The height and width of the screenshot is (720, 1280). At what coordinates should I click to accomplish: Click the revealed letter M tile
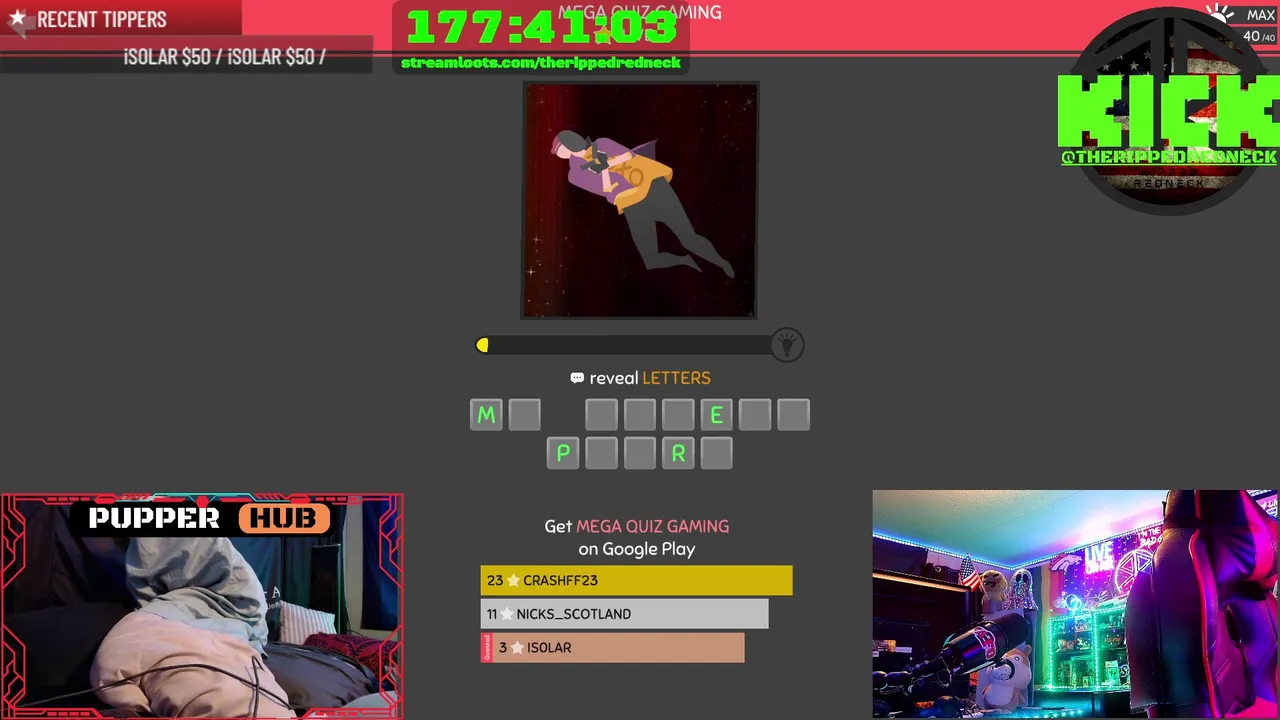[486, 414]
